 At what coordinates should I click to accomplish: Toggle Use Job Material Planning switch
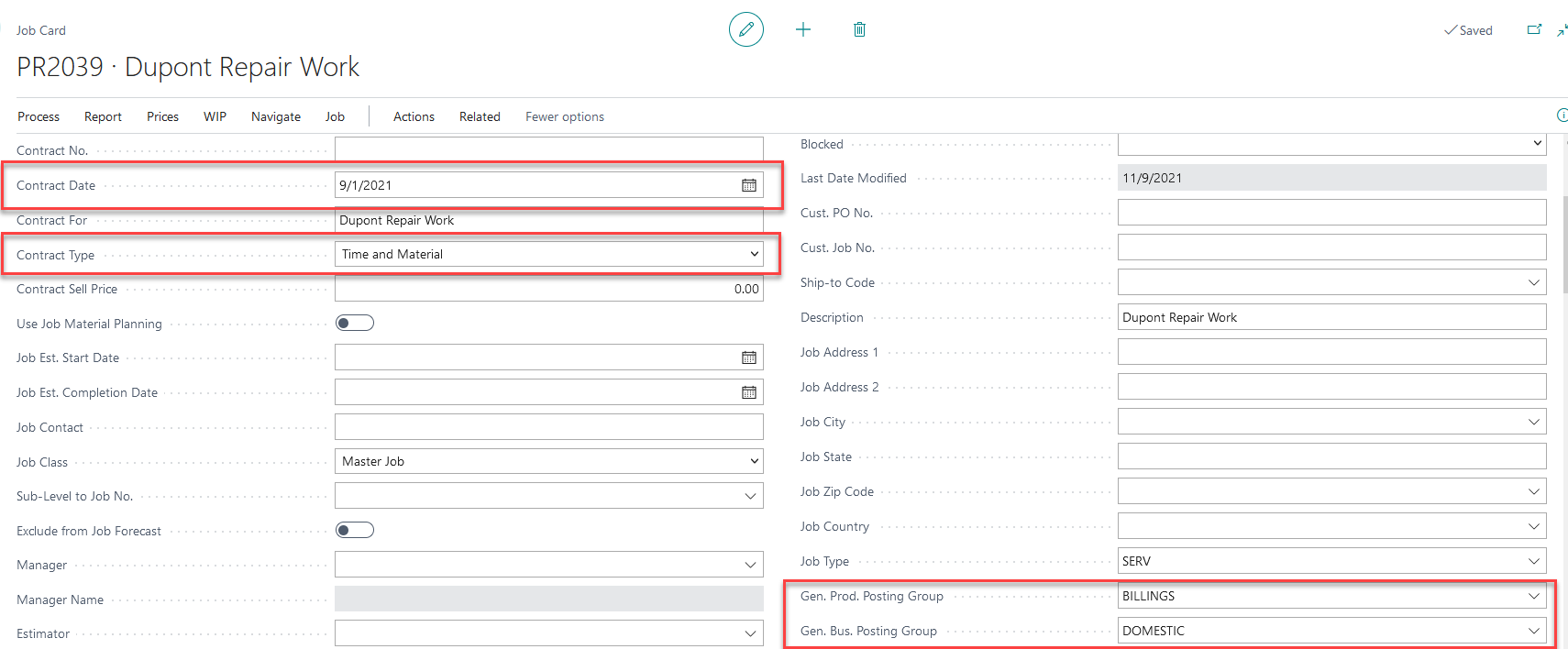pyautogui.click(x=355, y=323)
